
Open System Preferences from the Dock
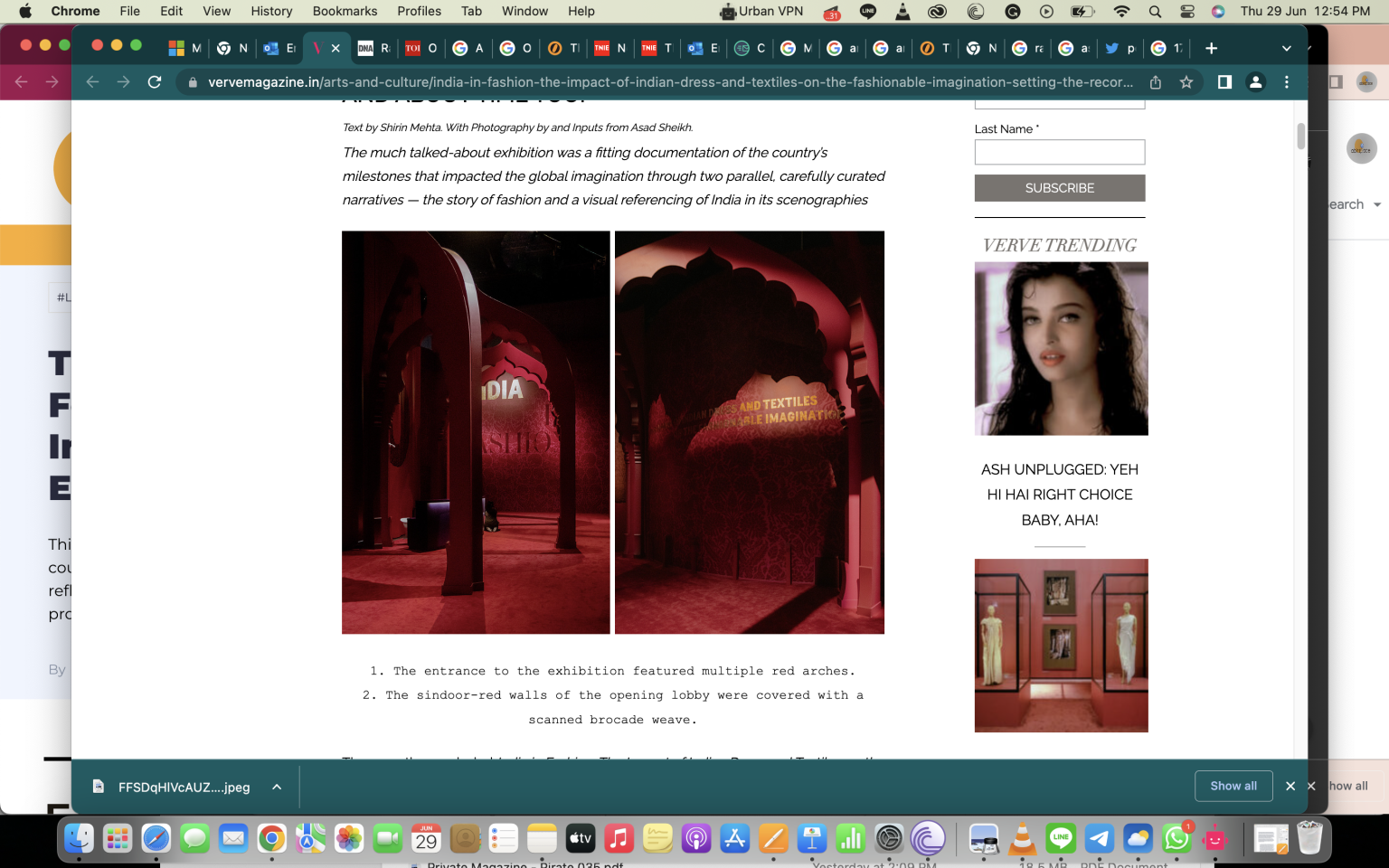[x=889, y=839]
